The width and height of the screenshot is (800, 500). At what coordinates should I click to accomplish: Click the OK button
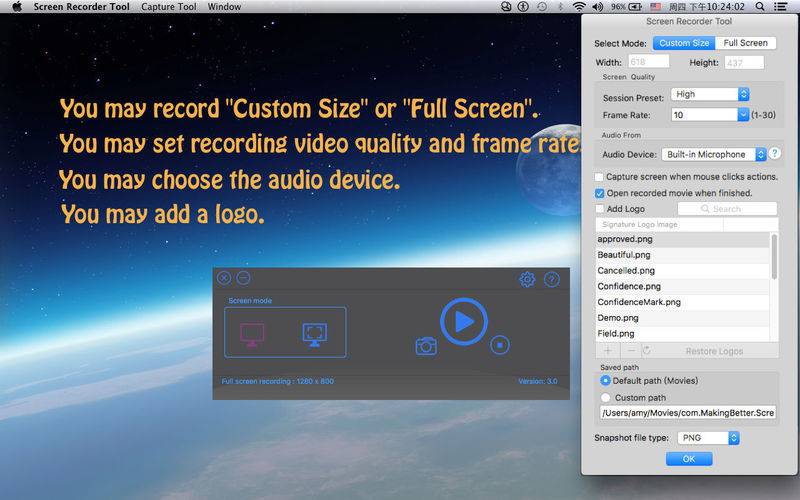(x=689, y=459)
